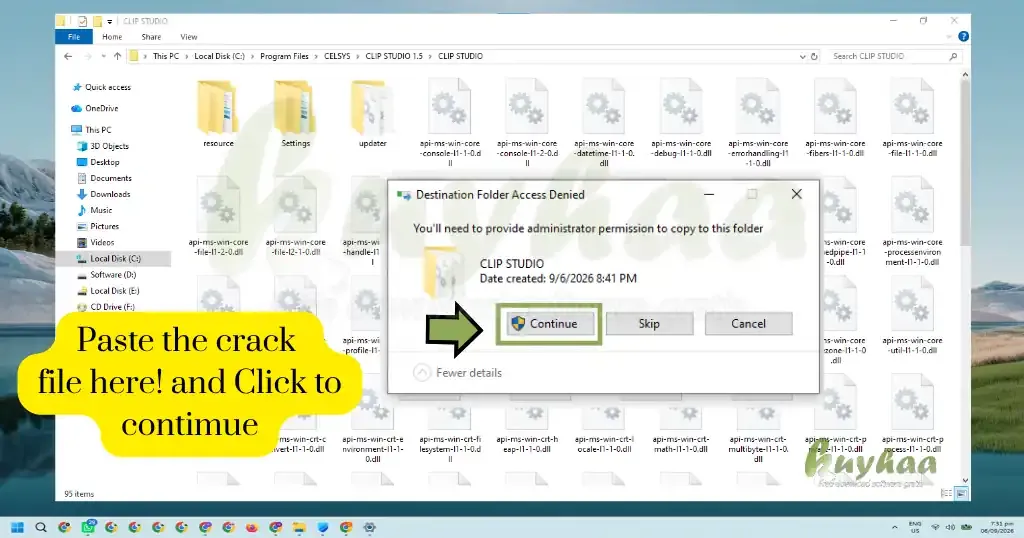Select Music in sidebar
This screenshot has height=538, width=1024.
pos(95,210)
